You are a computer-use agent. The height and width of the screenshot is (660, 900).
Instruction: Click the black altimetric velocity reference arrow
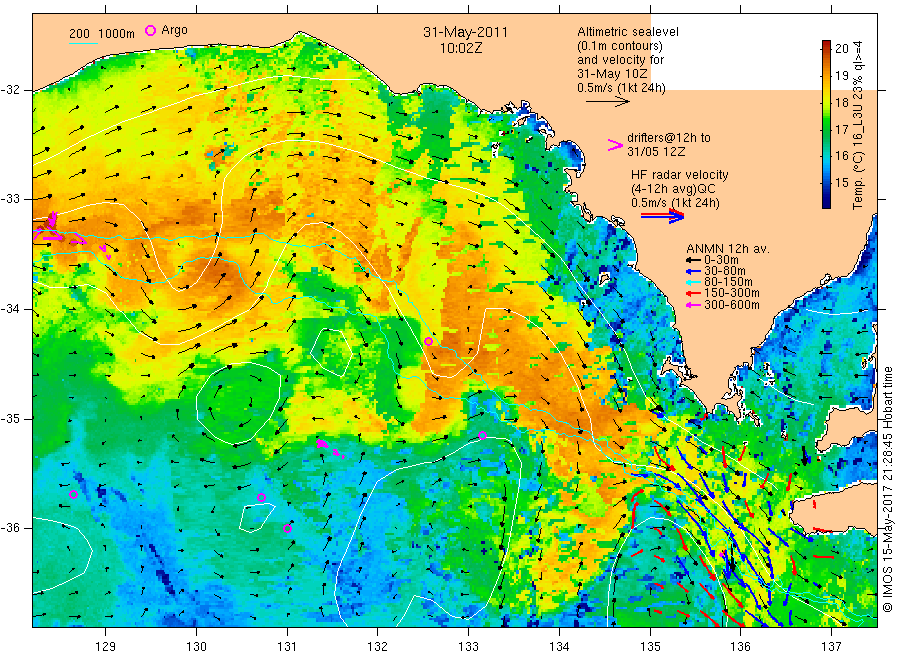pyautogui.click(x=607, y=102)
